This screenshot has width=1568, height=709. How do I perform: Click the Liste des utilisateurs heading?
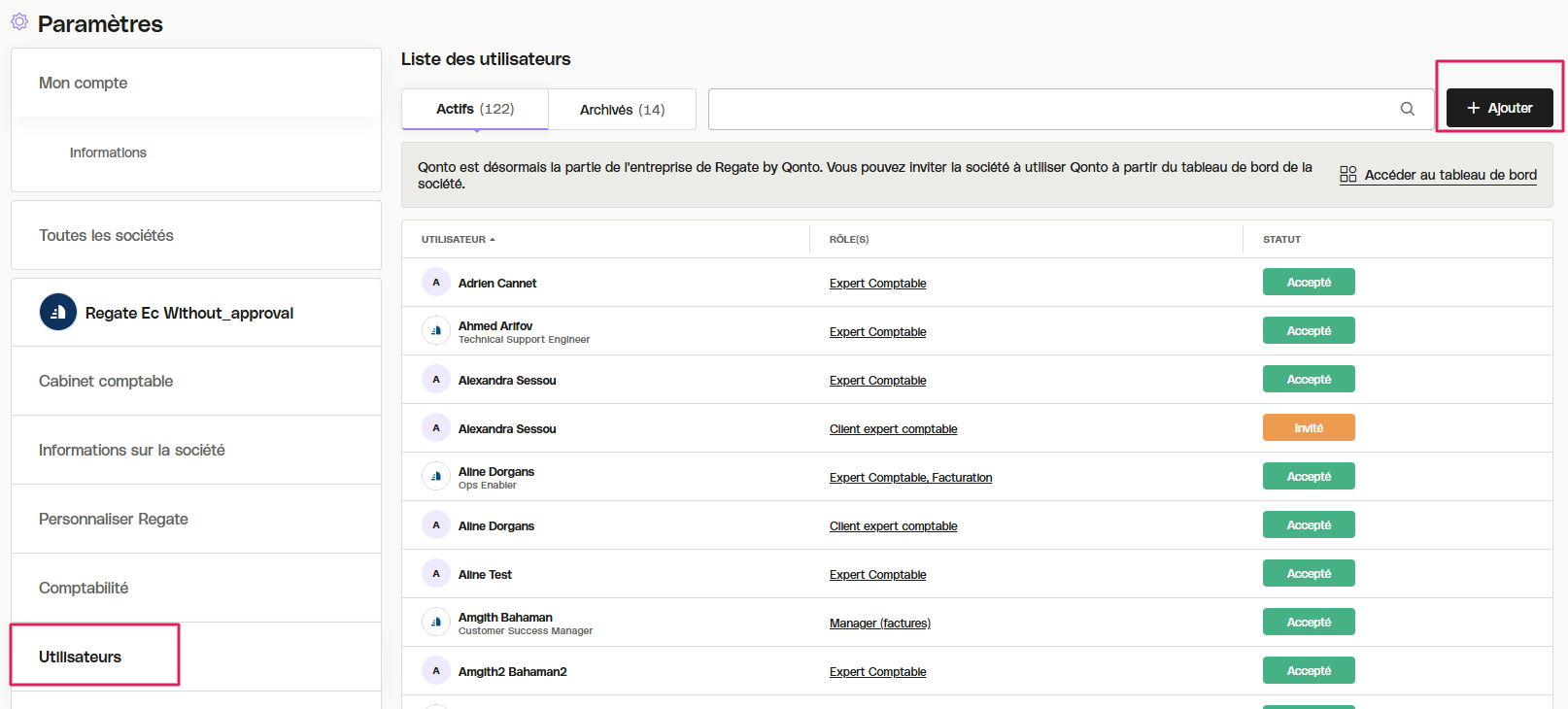coord(486,59)
